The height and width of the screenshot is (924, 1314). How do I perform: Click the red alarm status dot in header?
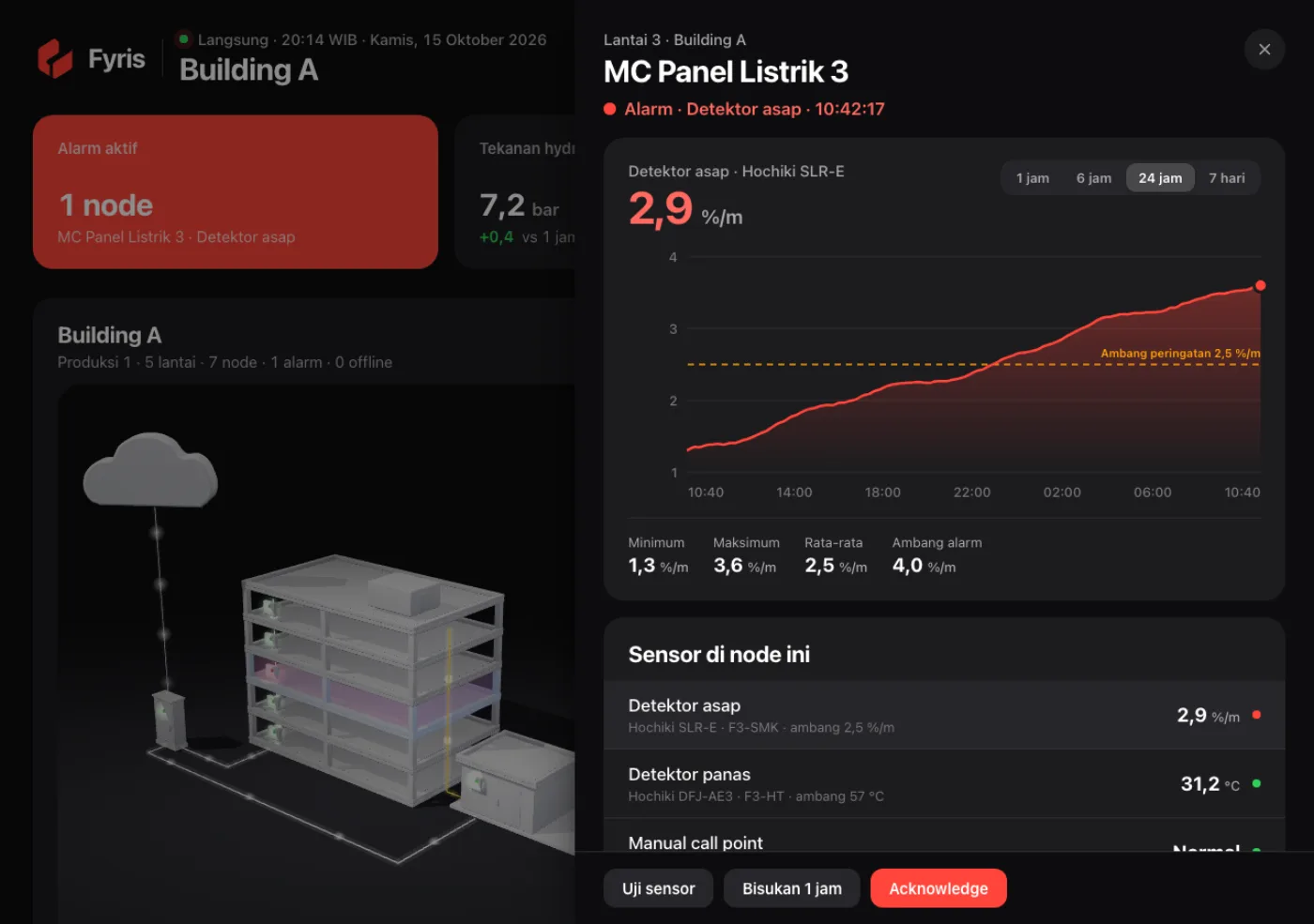pyautogui.click(x=610, y=109)
